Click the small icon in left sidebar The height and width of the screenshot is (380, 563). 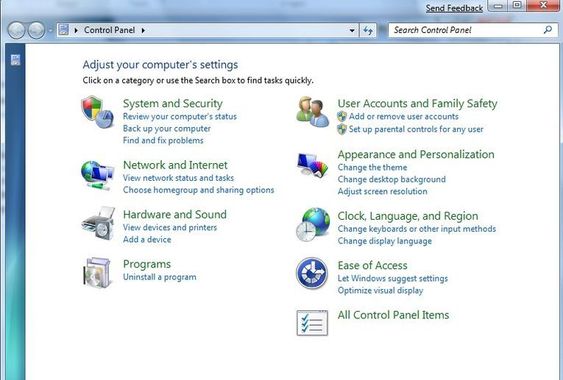click(15, 60)
